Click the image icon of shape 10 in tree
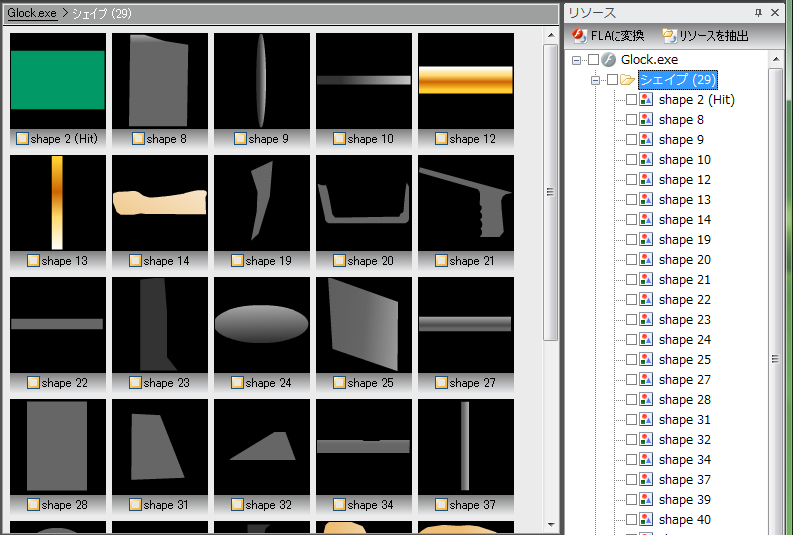 point(646,159)
